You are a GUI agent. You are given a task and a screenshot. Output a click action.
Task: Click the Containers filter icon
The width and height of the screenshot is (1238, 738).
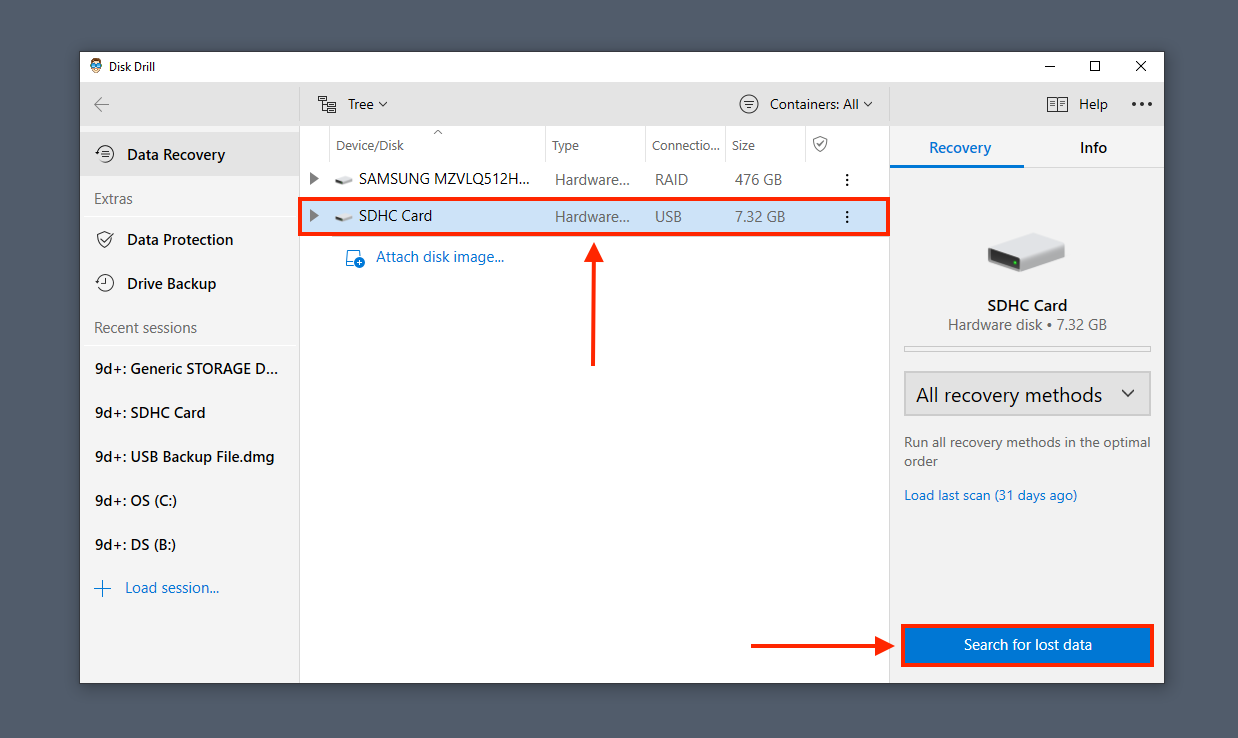click(x=749, y=104)
